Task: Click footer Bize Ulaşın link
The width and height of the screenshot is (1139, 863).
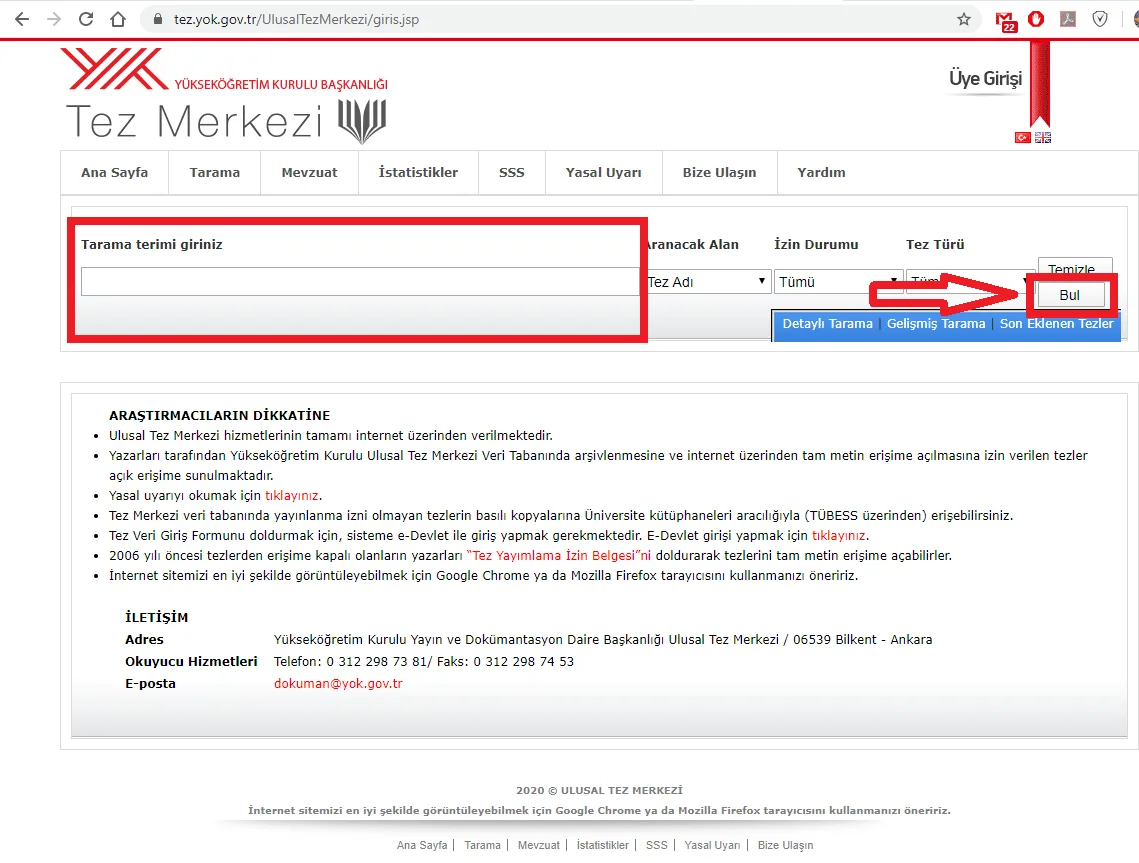Action: click(785, 846)
